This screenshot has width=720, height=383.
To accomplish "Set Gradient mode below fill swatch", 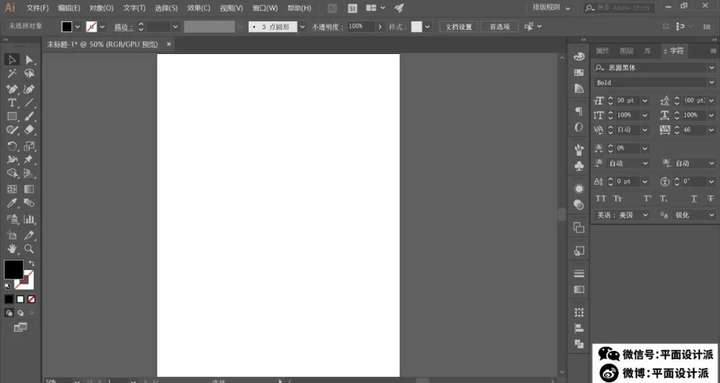I will click(x=20, y=299).
